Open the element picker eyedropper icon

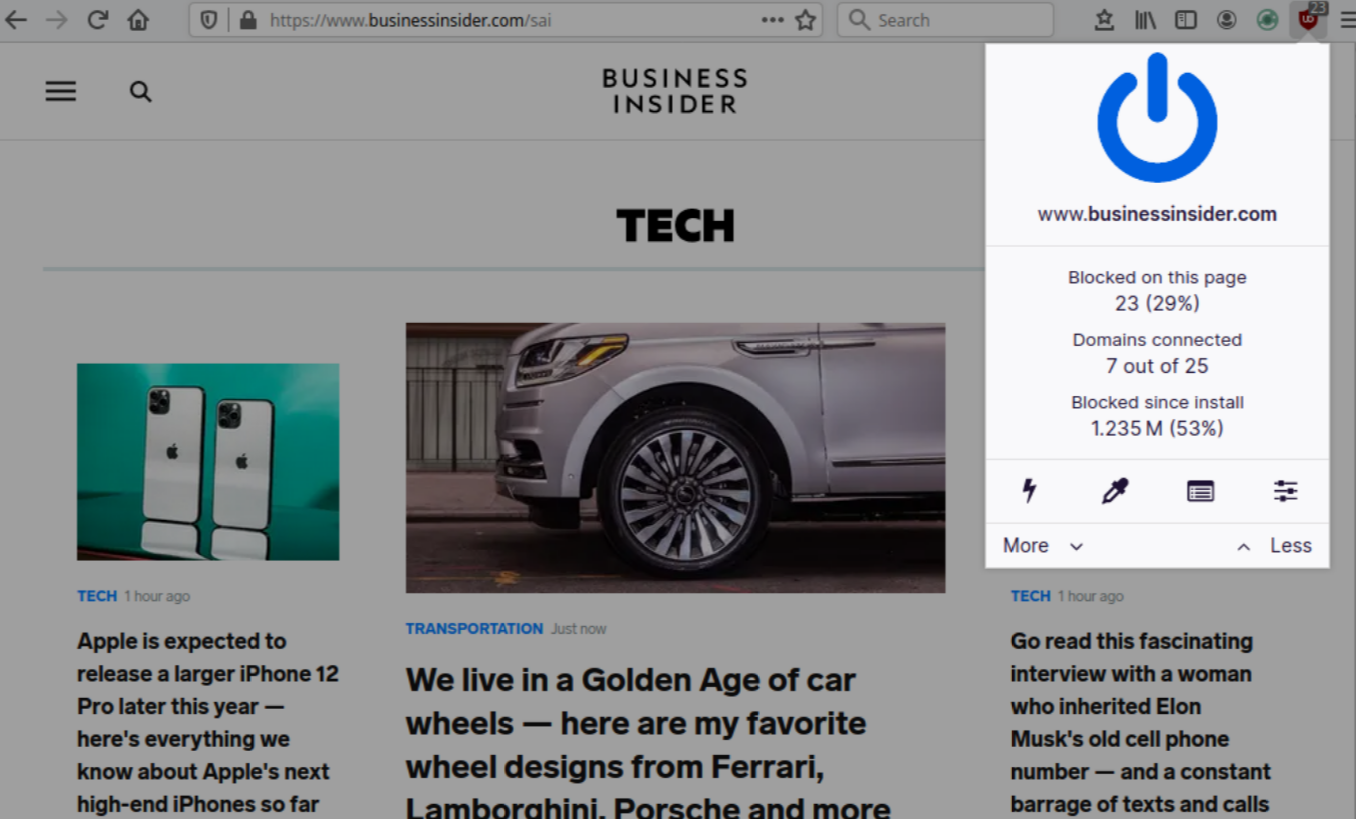[x=1114, y=490]
